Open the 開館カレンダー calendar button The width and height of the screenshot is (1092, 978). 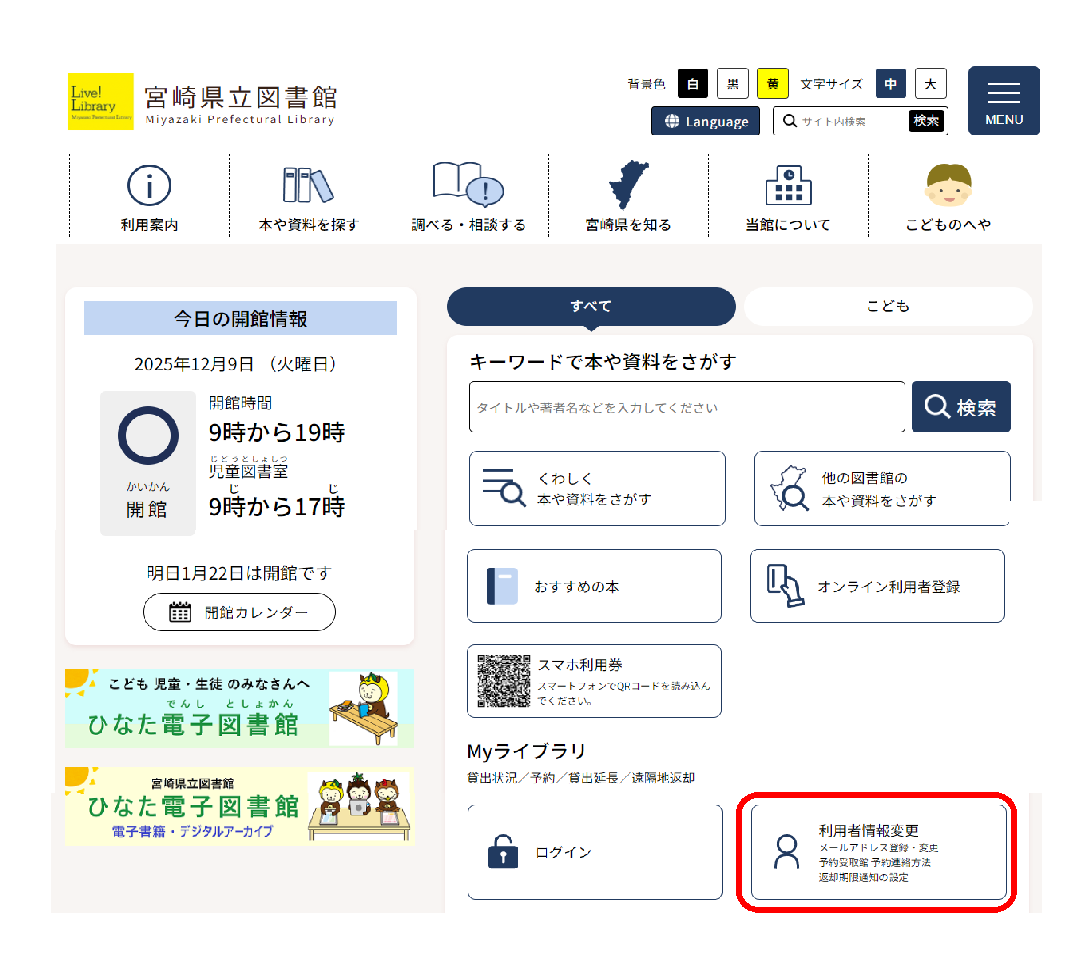tap(239, 612)
